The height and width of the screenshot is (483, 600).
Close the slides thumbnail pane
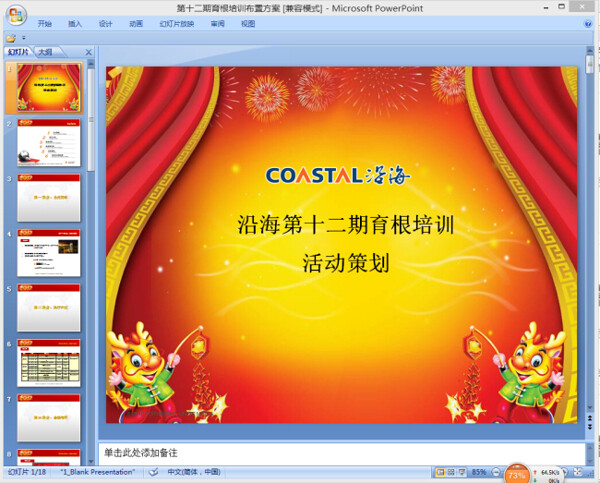pos(88,52)
